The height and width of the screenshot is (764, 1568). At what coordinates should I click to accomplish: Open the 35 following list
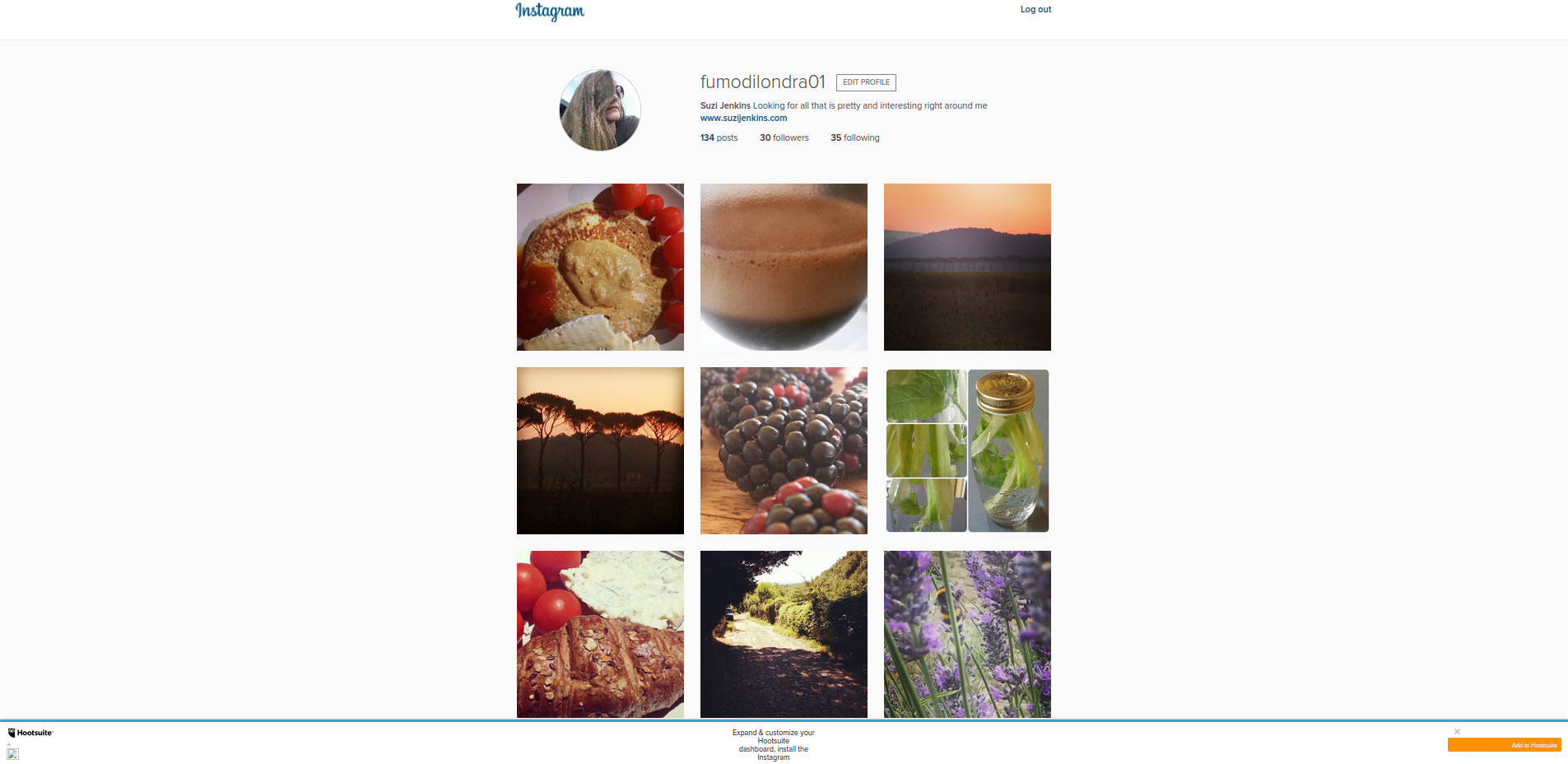854,137
